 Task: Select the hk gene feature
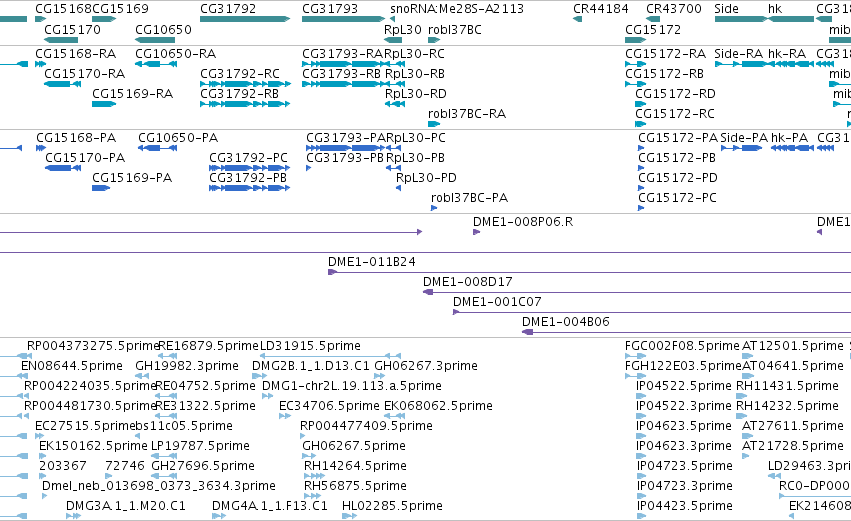click(791, 19)
